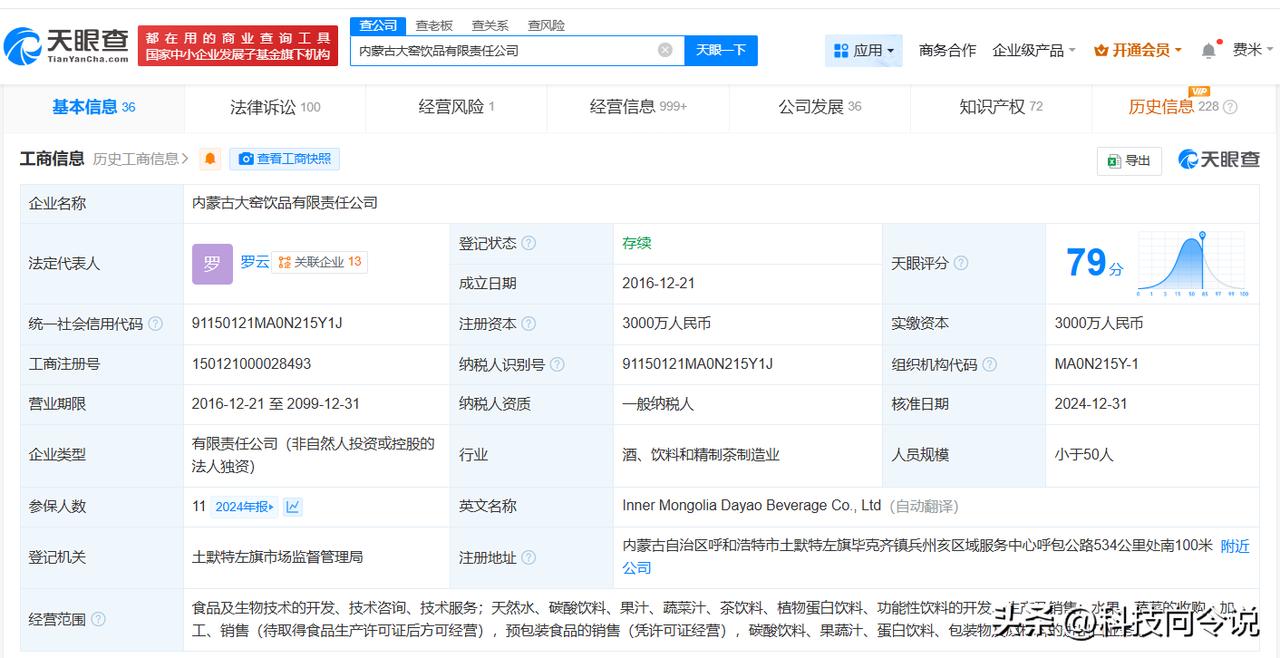This screenshot has height=658, width=1280.
Task: Click the help icon next to 组织机构代码
Action: [989, 365]
